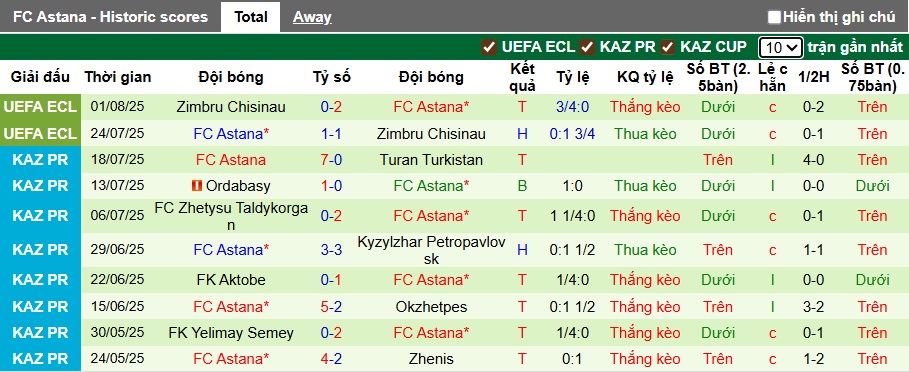Open the FK Yelimay Semey team link
This screenshot has height=372, width=909.
tap(231, 333)
